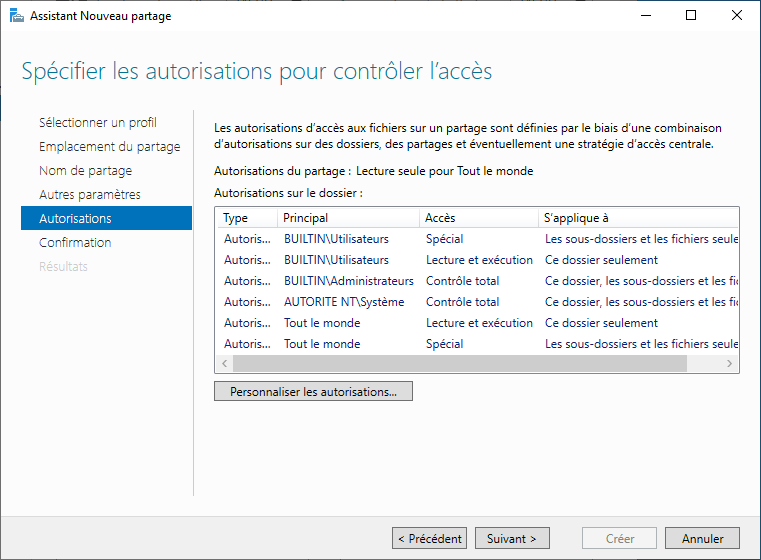The height and width of the screenshot is (560, 761).
Task: Jump to the Confirmation step
Action: pos(75,242)
